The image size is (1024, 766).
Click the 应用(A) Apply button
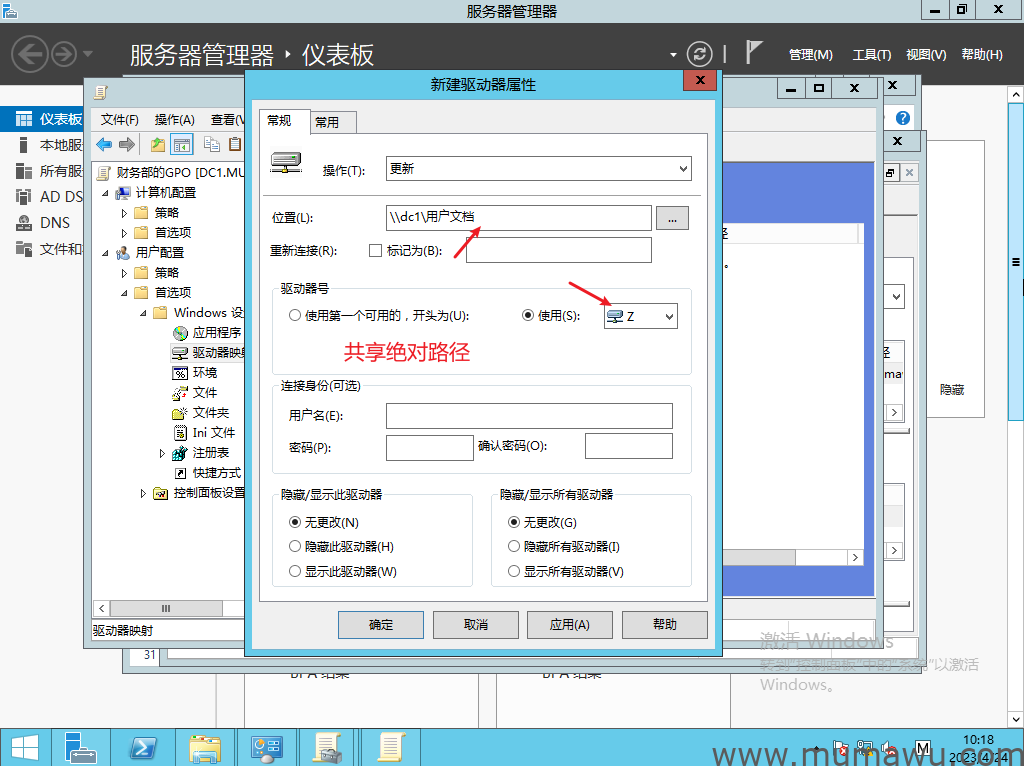pos(569,625)
